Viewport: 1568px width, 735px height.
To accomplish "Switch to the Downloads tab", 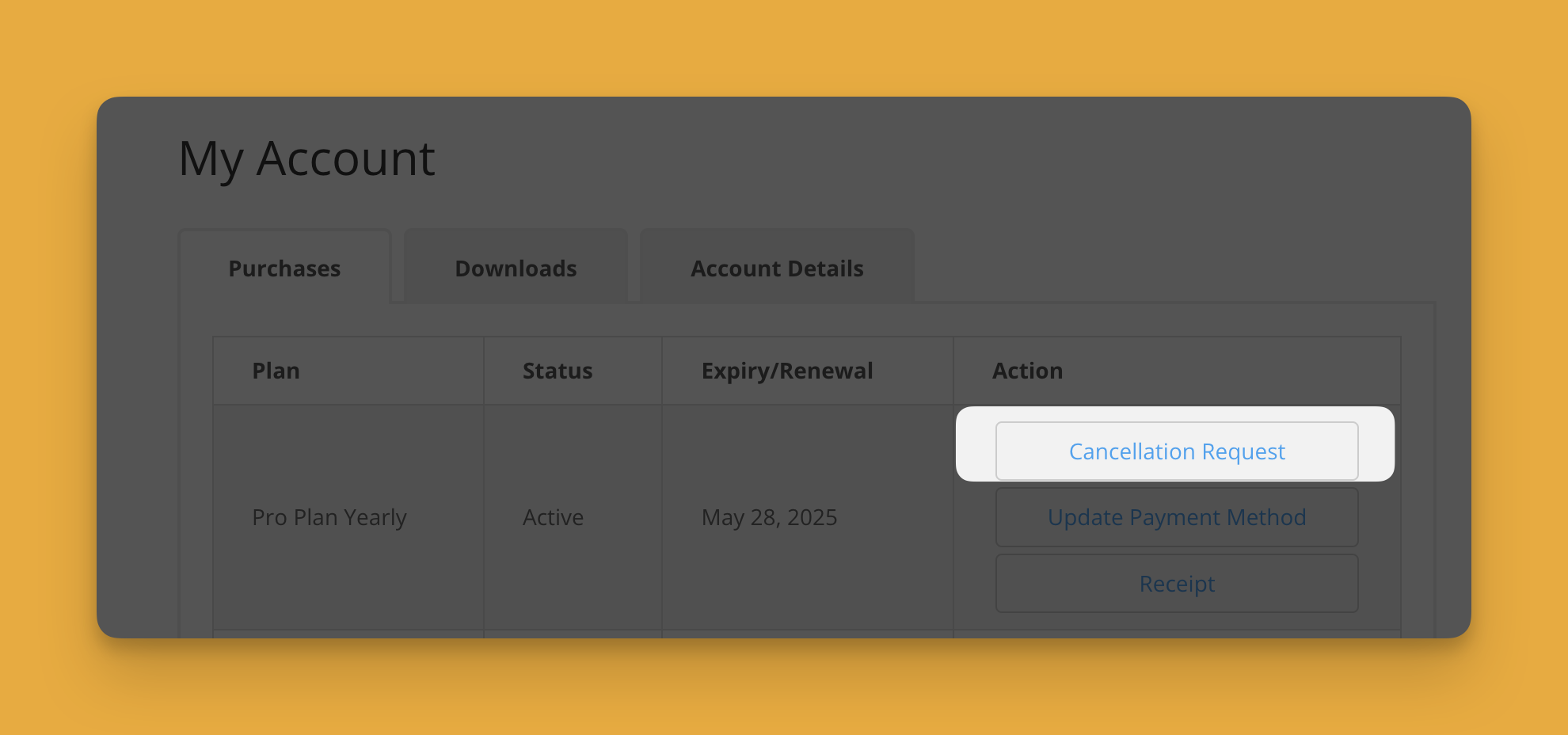I will 515,268.
